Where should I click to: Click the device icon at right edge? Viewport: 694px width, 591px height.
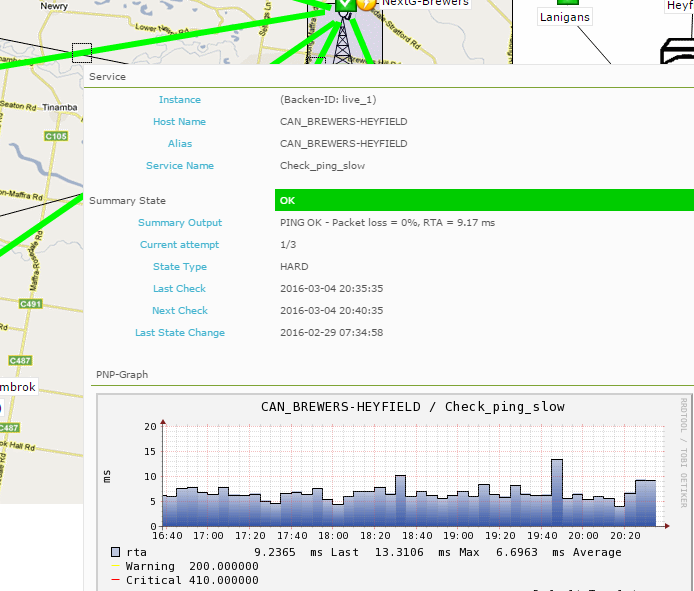point(677,51)
